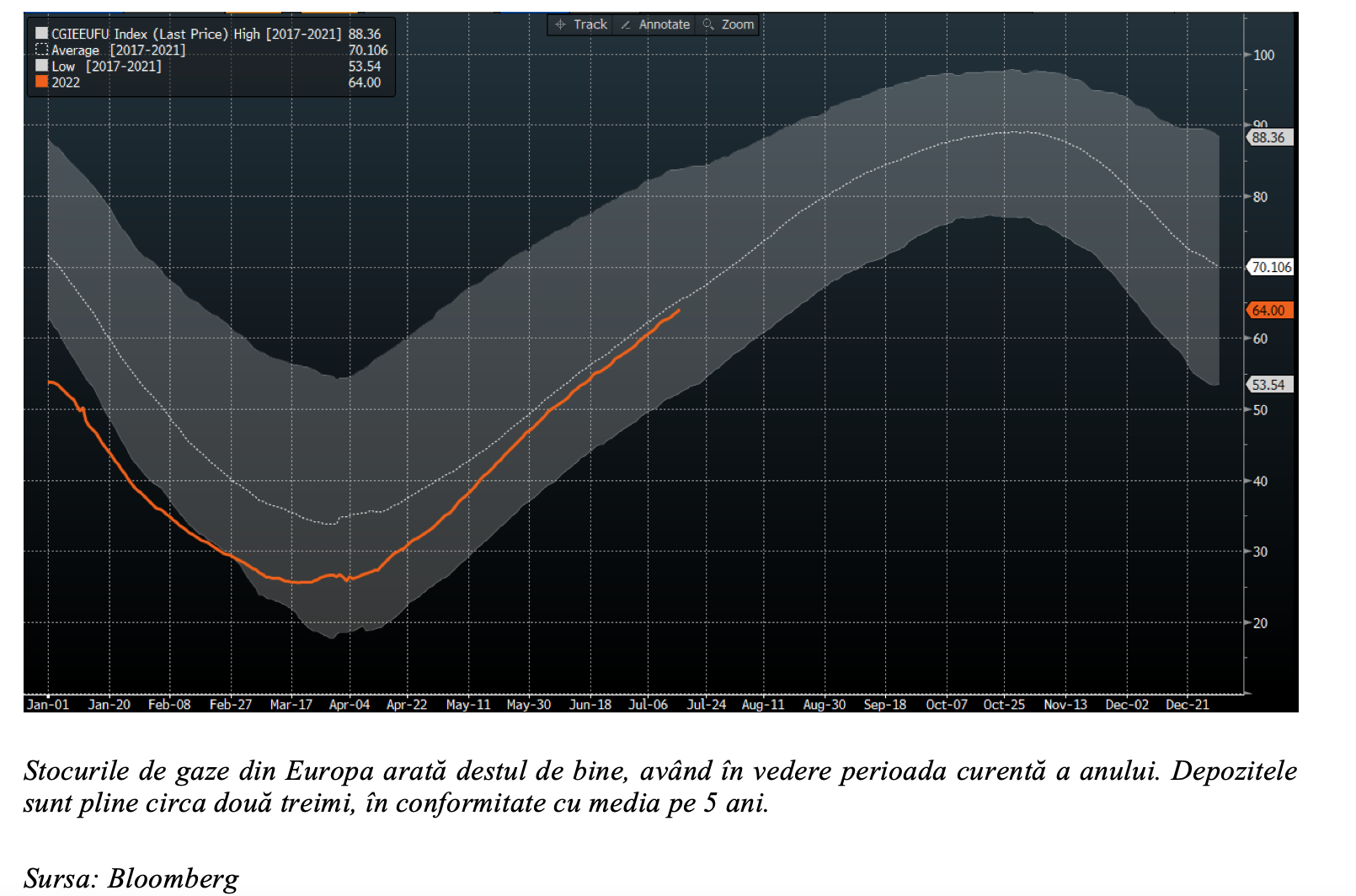Click the Annotate pencil icon
The height and width of the screenshot is (896, 1356).
click(626, 24)
